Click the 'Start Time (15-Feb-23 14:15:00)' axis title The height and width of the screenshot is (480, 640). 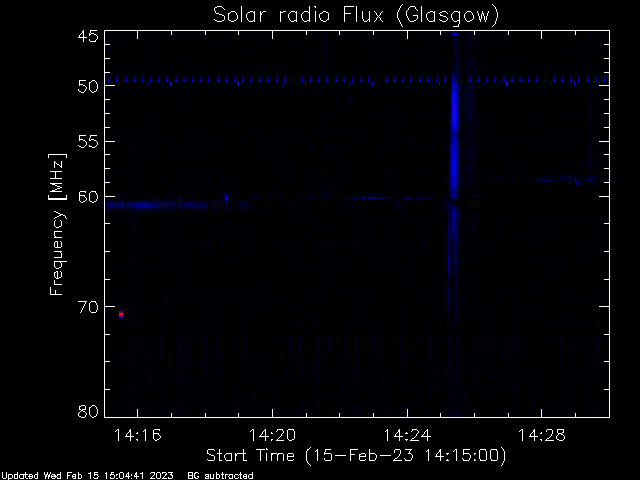(x=356, y=456)
